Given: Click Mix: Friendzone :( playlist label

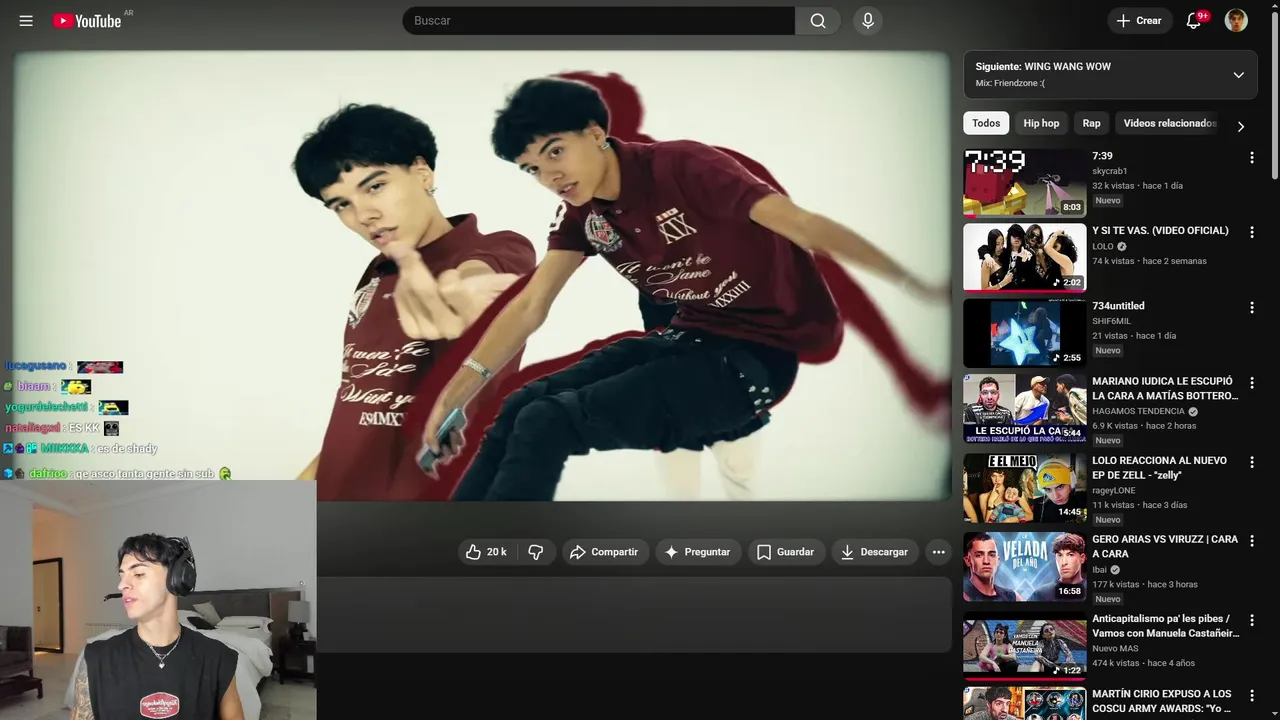Looking at the screenshot, I should tap(1010, 83).
